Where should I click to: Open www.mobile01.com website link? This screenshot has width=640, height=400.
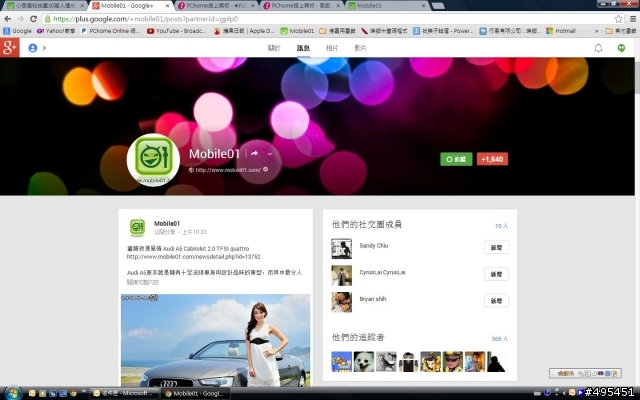[228, 170]
